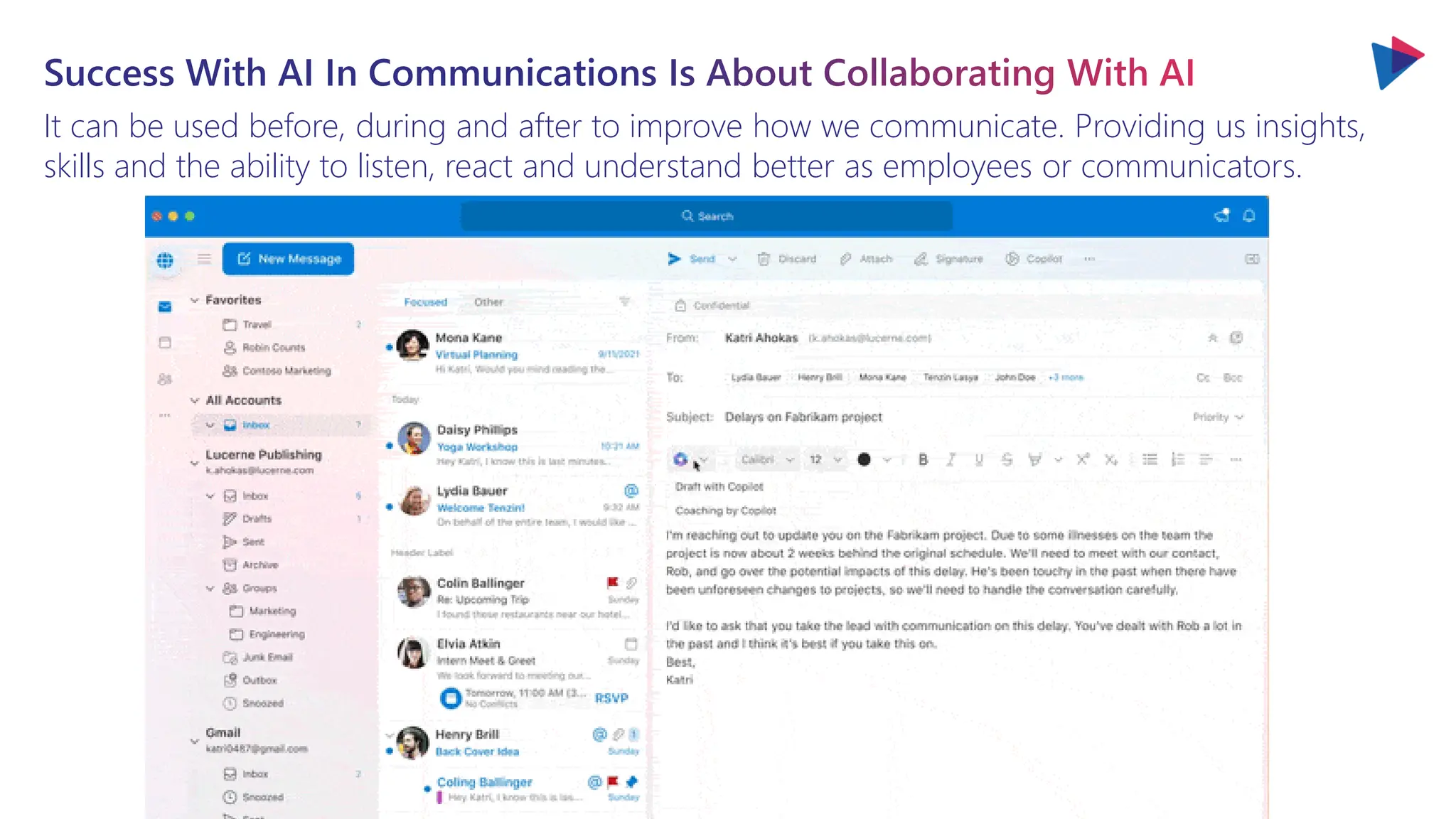Choose Coaching by Copilot
Image resolution: width=1456 pixels, height=819 pixels.
(725, 510)
